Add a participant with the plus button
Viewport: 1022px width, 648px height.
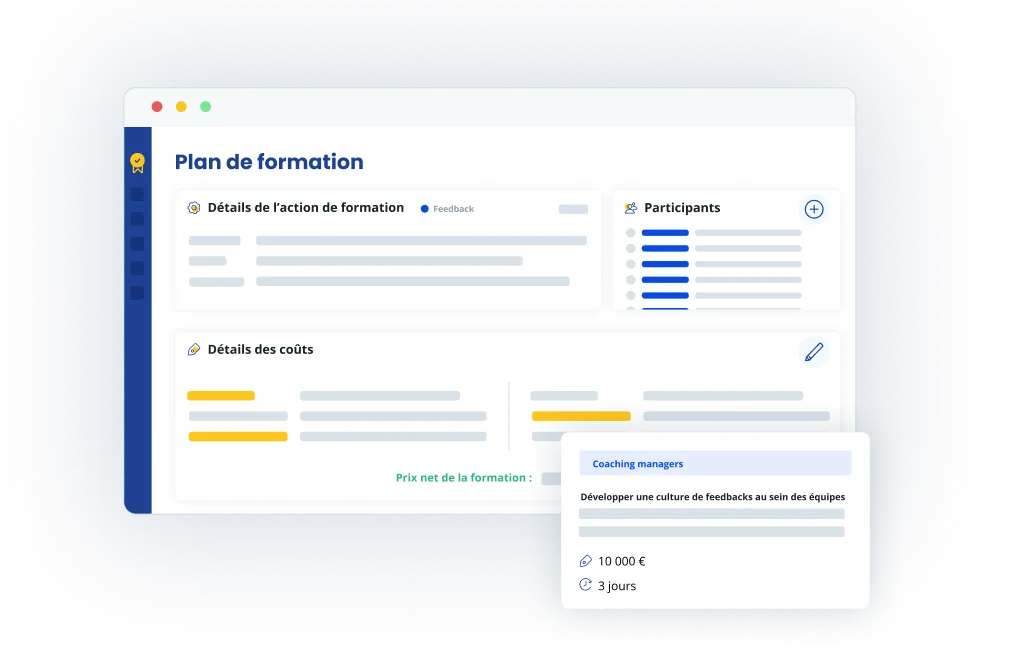(x=813, y=209)
